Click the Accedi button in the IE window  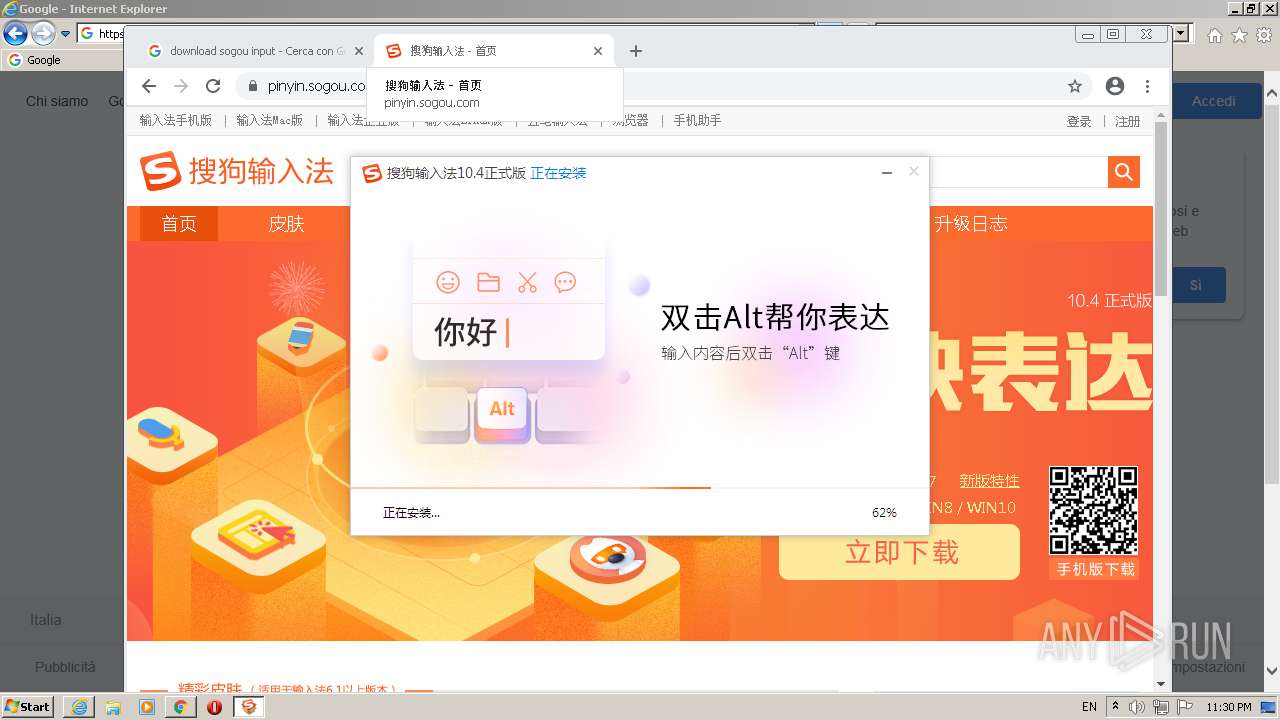1213,101
